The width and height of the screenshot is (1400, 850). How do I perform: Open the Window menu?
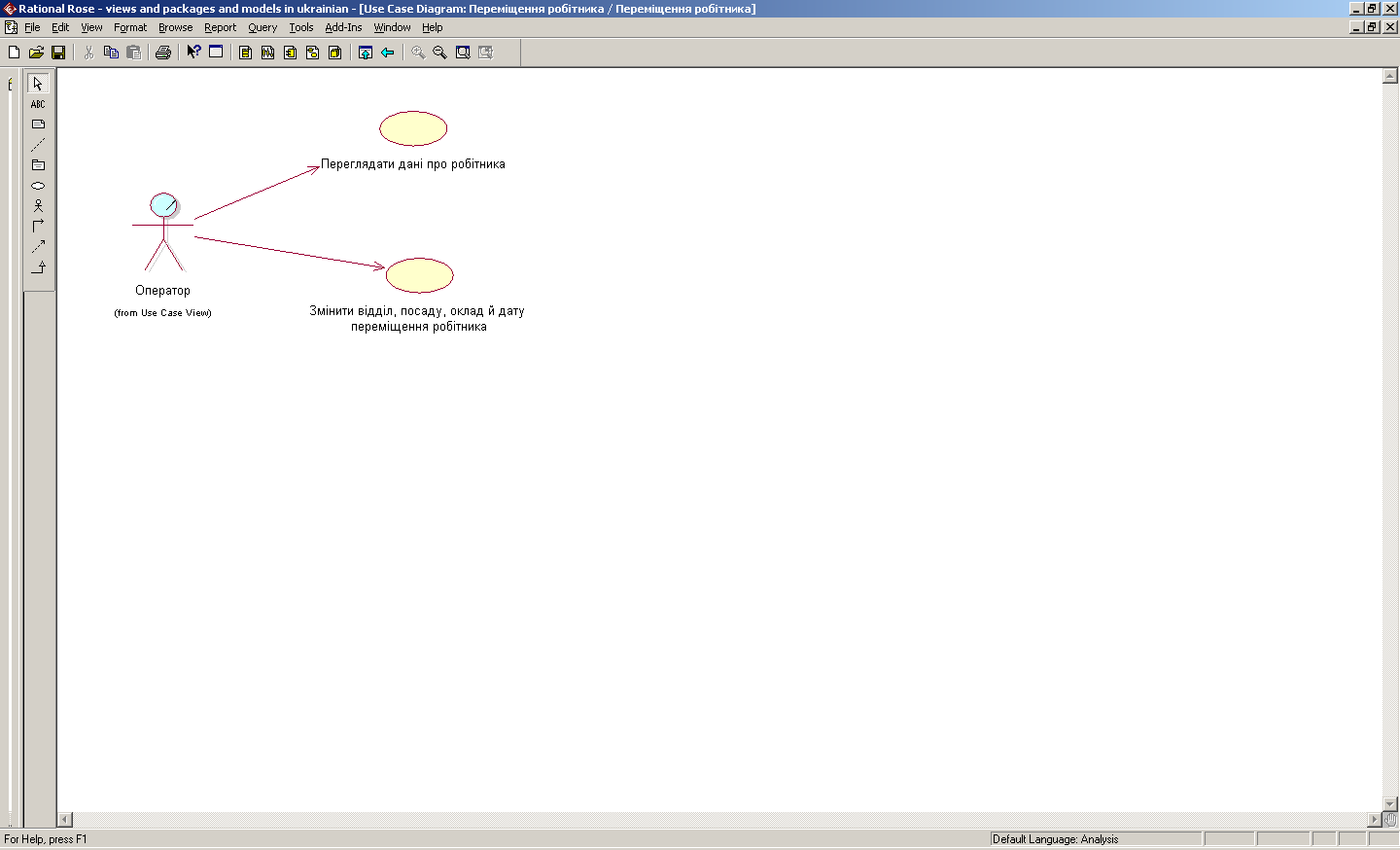pos(393,27)
